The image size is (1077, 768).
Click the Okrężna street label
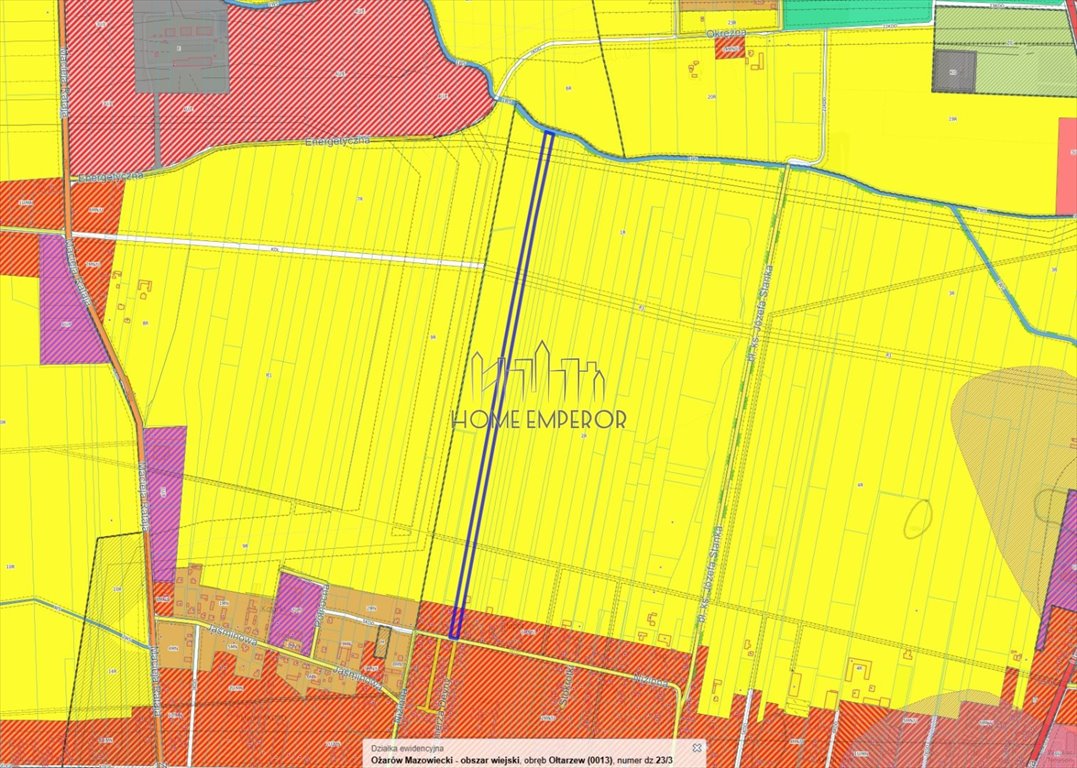point(727,33)
